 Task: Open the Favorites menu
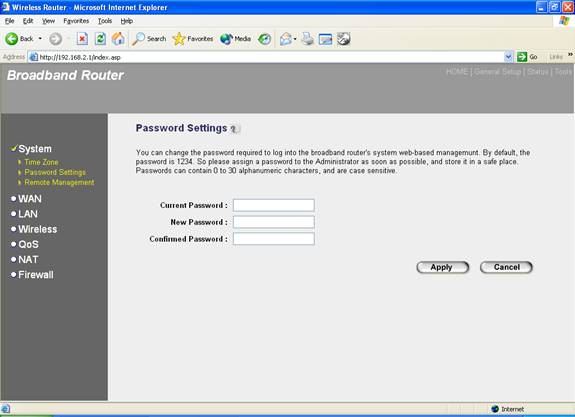pyautogui.click(x=76, y=21)
